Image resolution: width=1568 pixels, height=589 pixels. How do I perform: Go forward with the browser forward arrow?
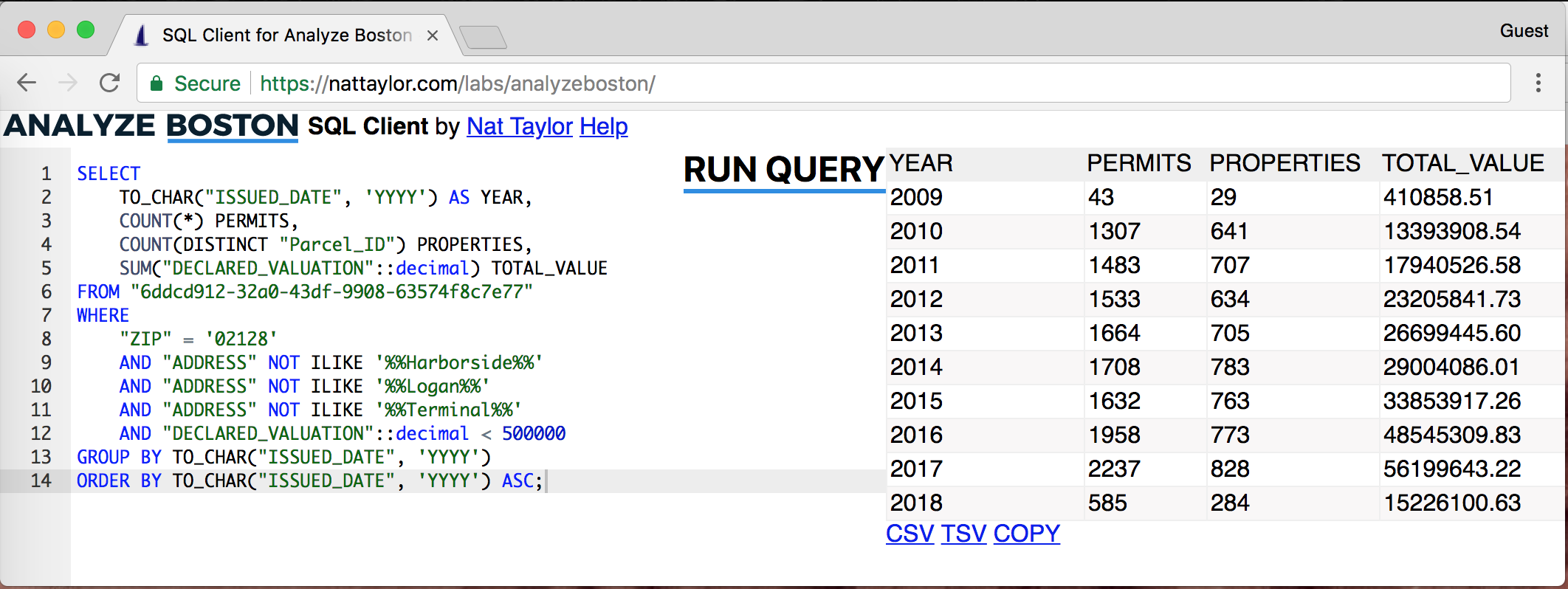tap(68, 83)
